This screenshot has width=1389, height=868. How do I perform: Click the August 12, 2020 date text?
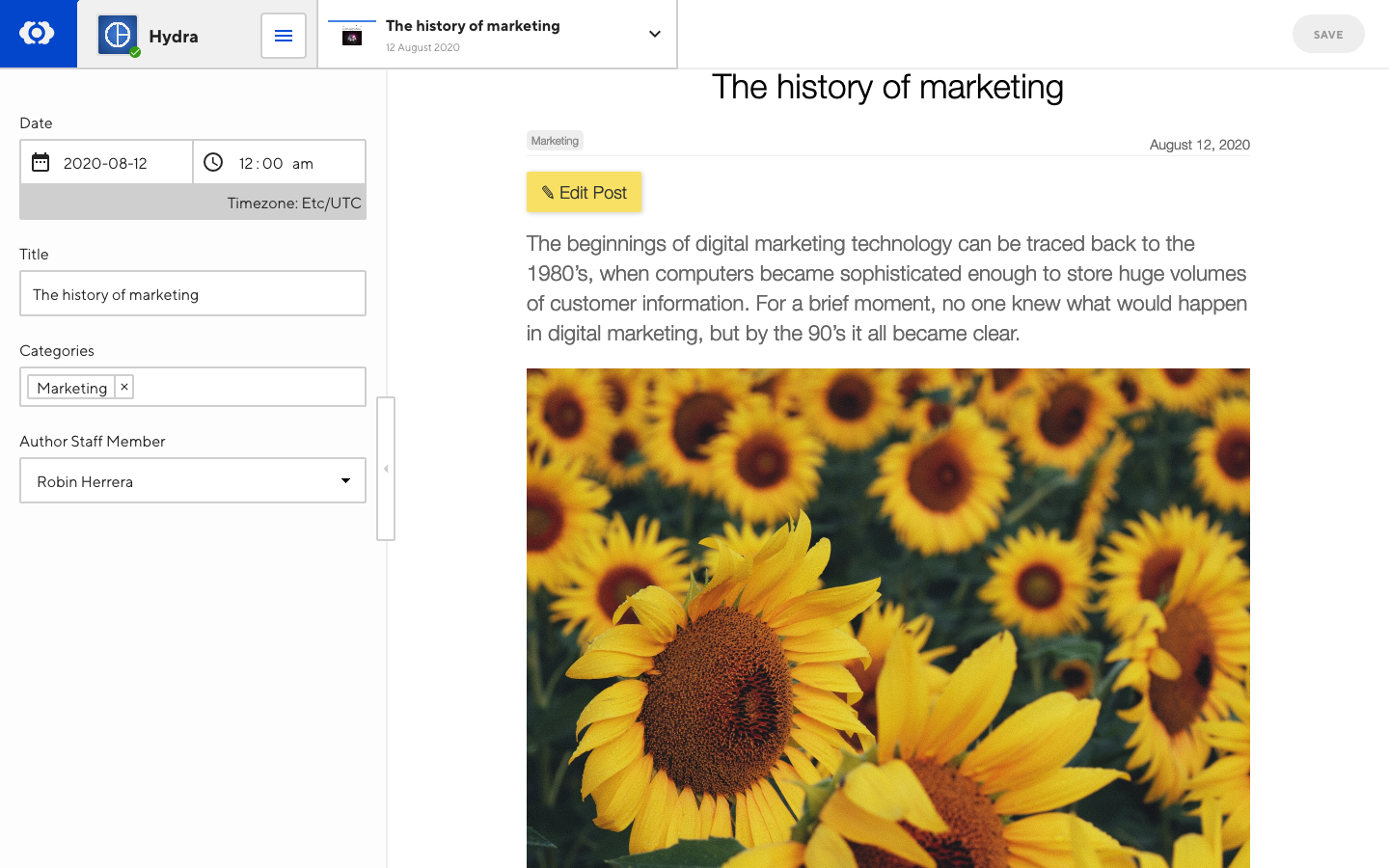coord(1200,145)
